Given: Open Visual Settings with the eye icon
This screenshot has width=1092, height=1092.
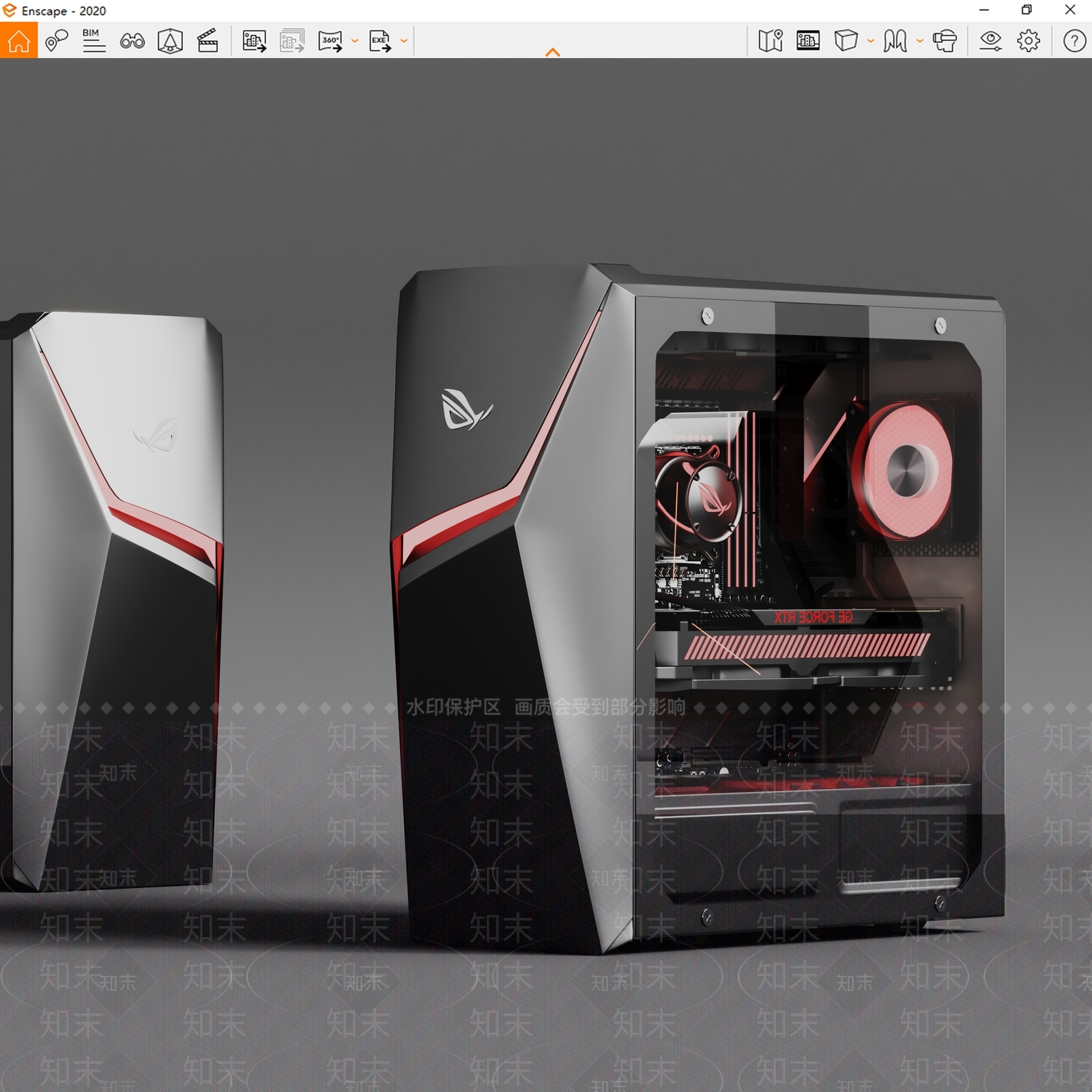Looking at the screenshot, I should [990, 41].
